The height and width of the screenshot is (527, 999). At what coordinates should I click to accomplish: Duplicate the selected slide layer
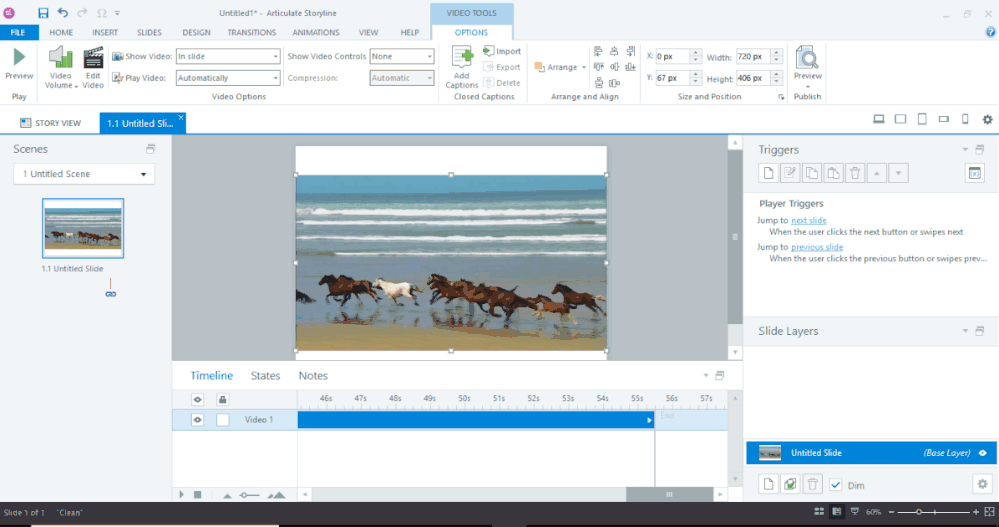[790, 484]
